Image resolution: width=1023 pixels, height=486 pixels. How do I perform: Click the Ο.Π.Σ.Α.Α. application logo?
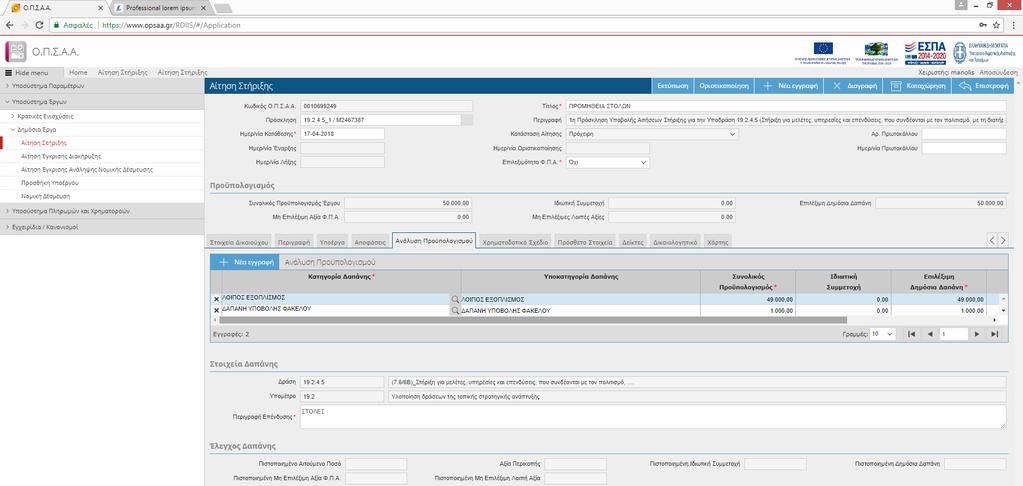pos(16,52)
